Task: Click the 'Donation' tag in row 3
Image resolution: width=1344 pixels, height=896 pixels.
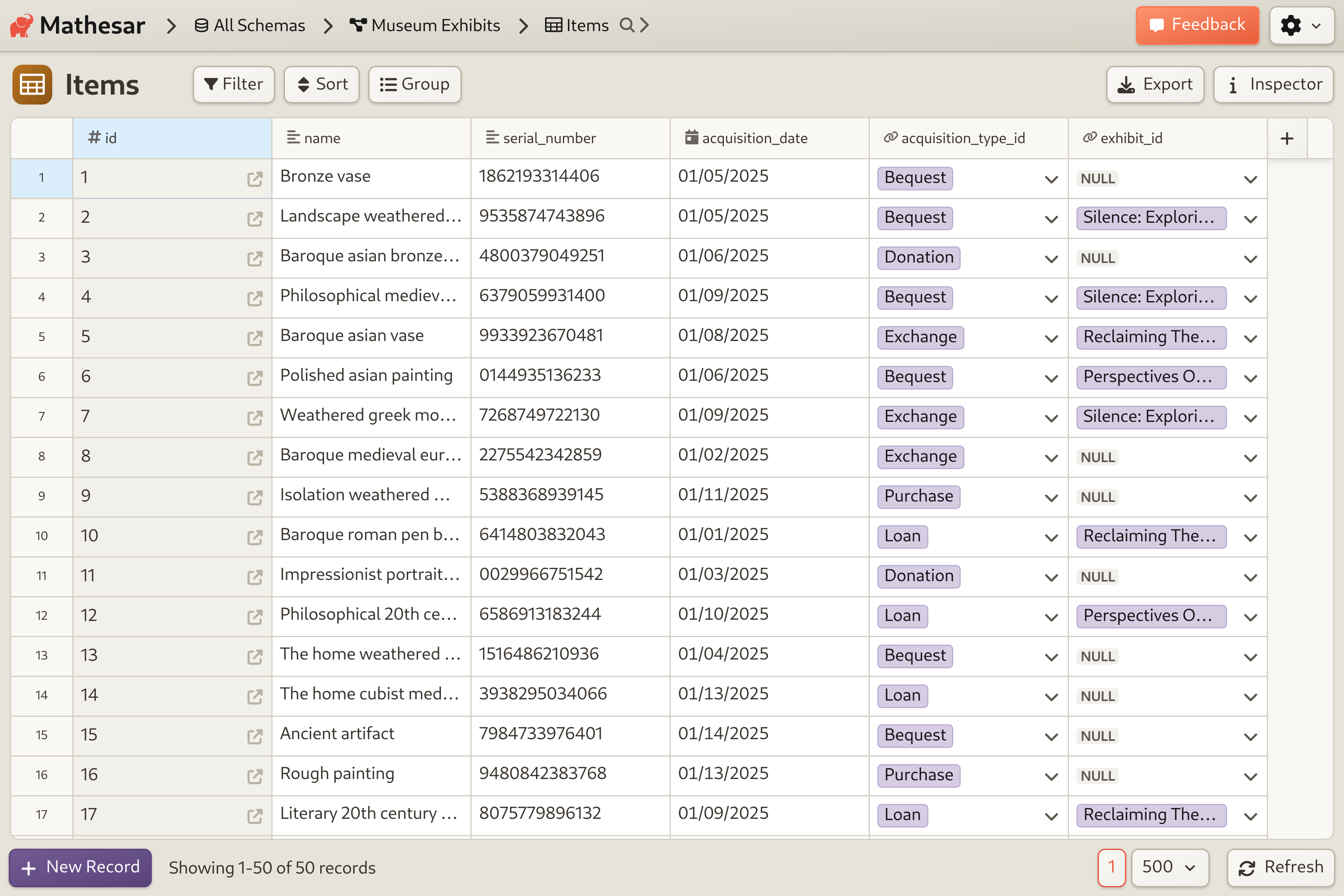Action: [919, 258]
